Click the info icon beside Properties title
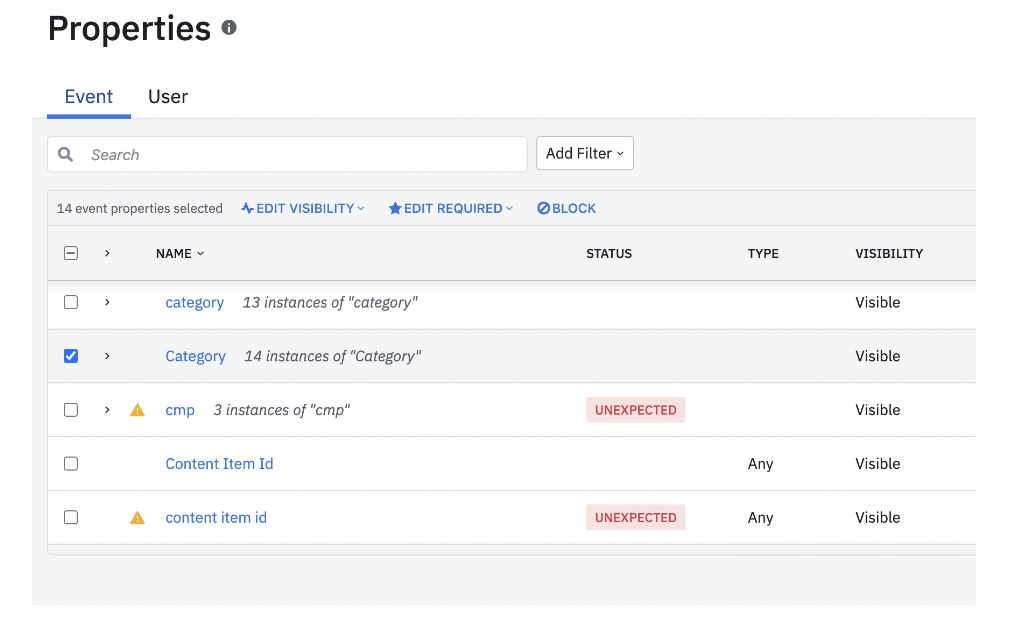 pos(229,28)
